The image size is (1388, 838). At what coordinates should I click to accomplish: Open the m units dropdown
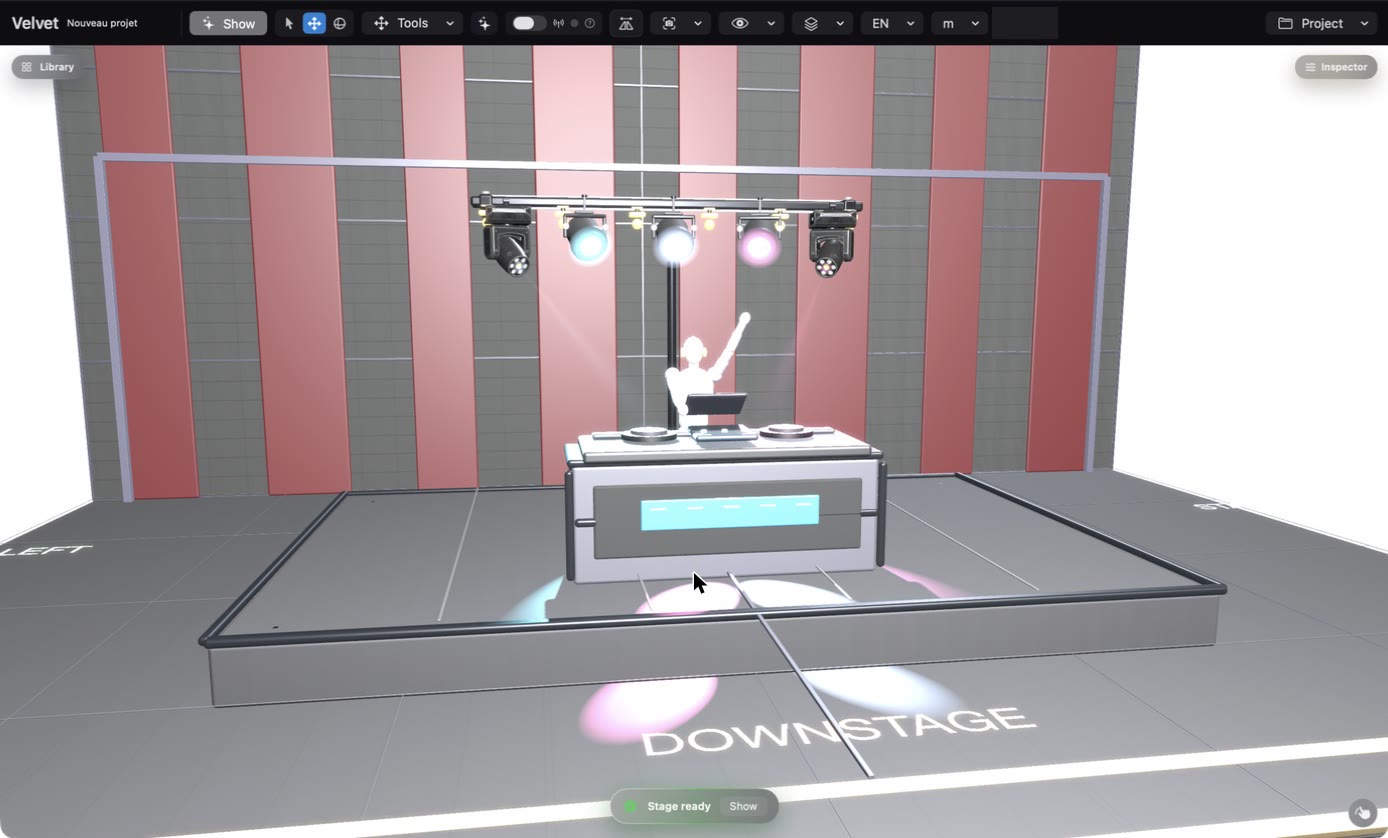[x=960, y=23]
